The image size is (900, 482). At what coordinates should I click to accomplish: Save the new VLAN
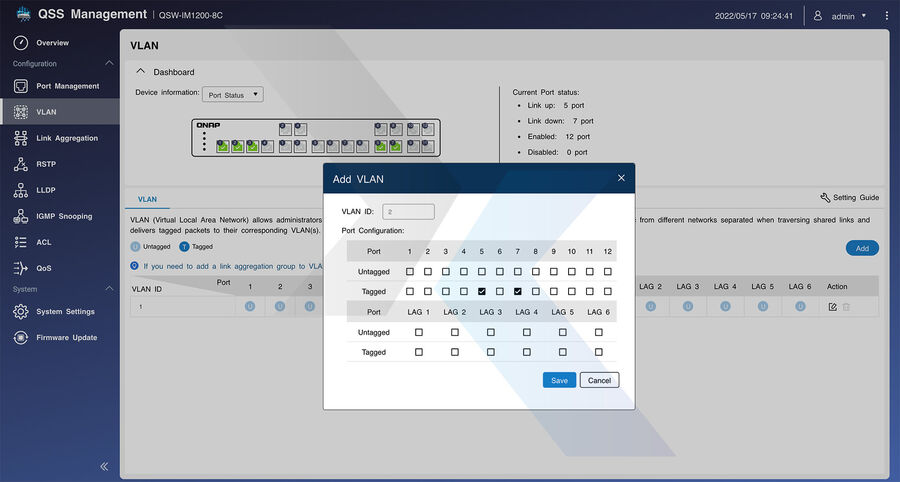pos(559,380)
